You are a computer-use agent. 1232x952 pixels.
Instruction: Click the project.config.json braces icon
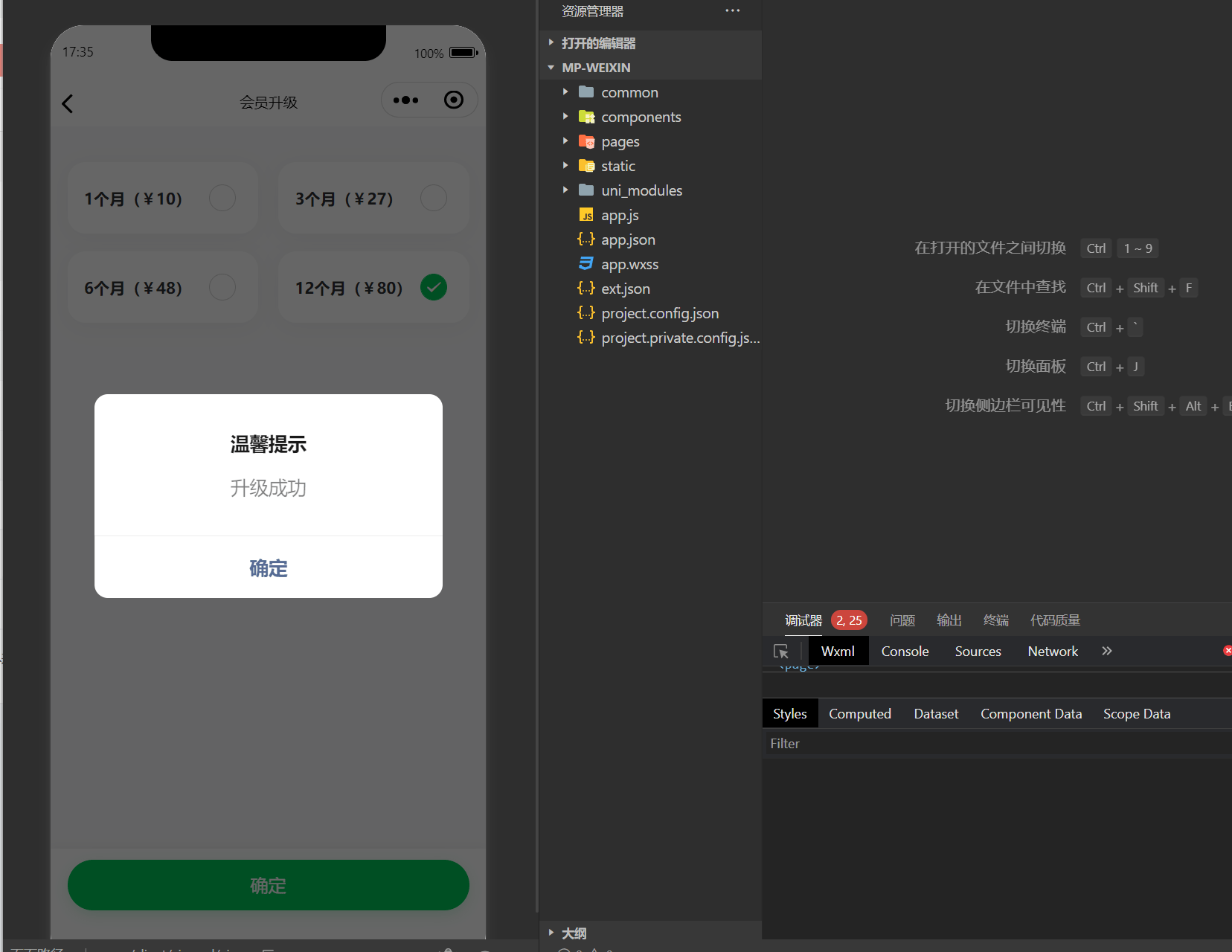(x=586, y=313)
